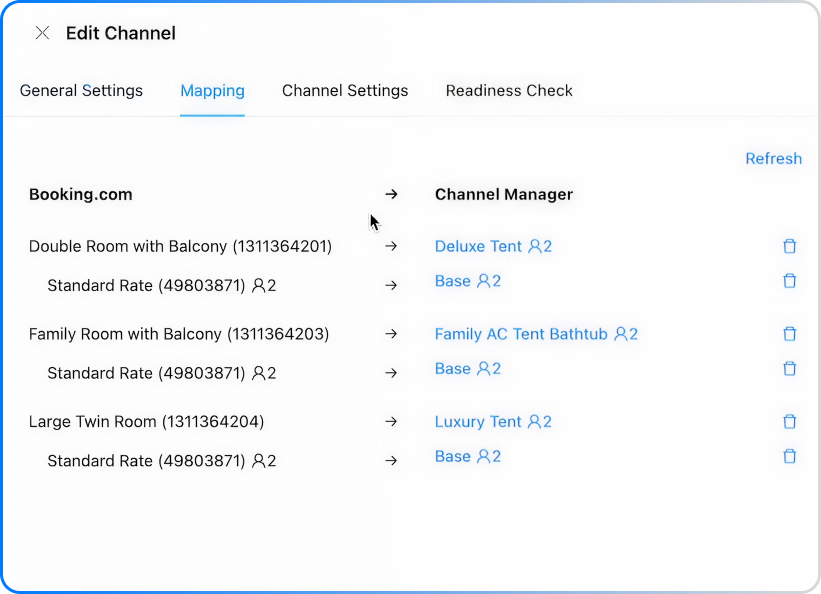The height and width of the screenshot is (594, 821).
Task: Switch to Channel Settings tab
Action: coord(345,91)
